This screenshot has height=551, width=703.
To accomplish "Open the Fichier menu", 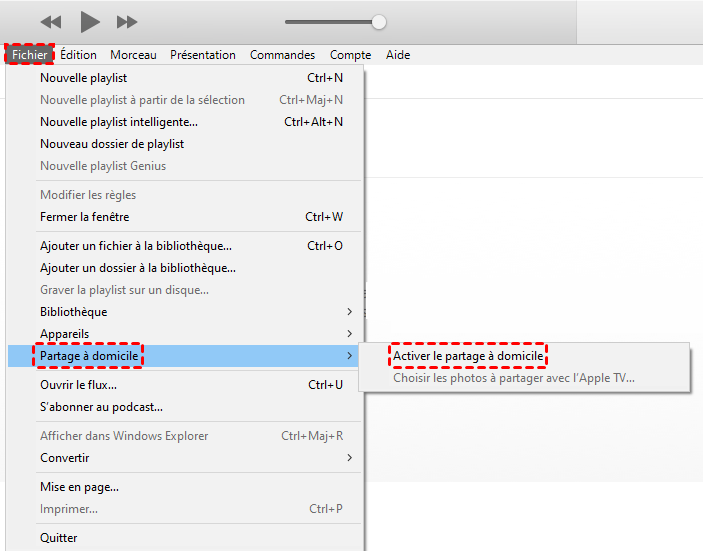I will pyautogui.click(x=29, y=55).
